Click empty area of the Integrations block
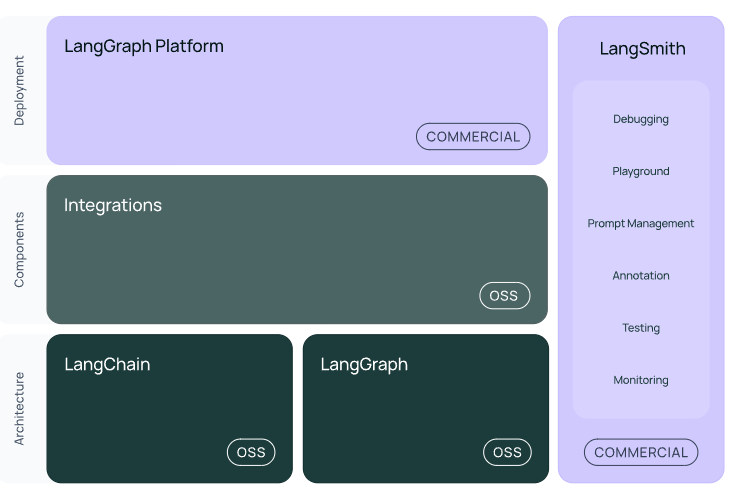This screenshot has width=739, height=489. (x=300, y=260)
